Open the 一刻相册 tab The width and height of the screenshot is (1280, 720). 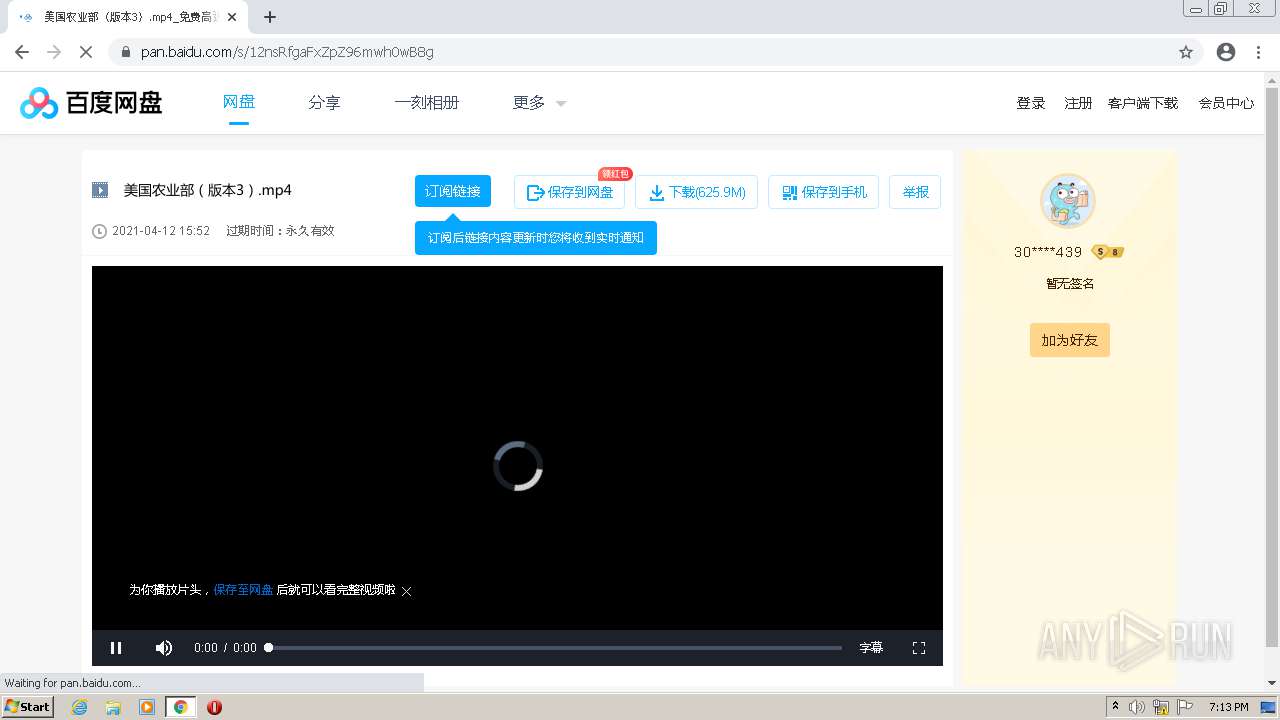(x=426, y=102)
